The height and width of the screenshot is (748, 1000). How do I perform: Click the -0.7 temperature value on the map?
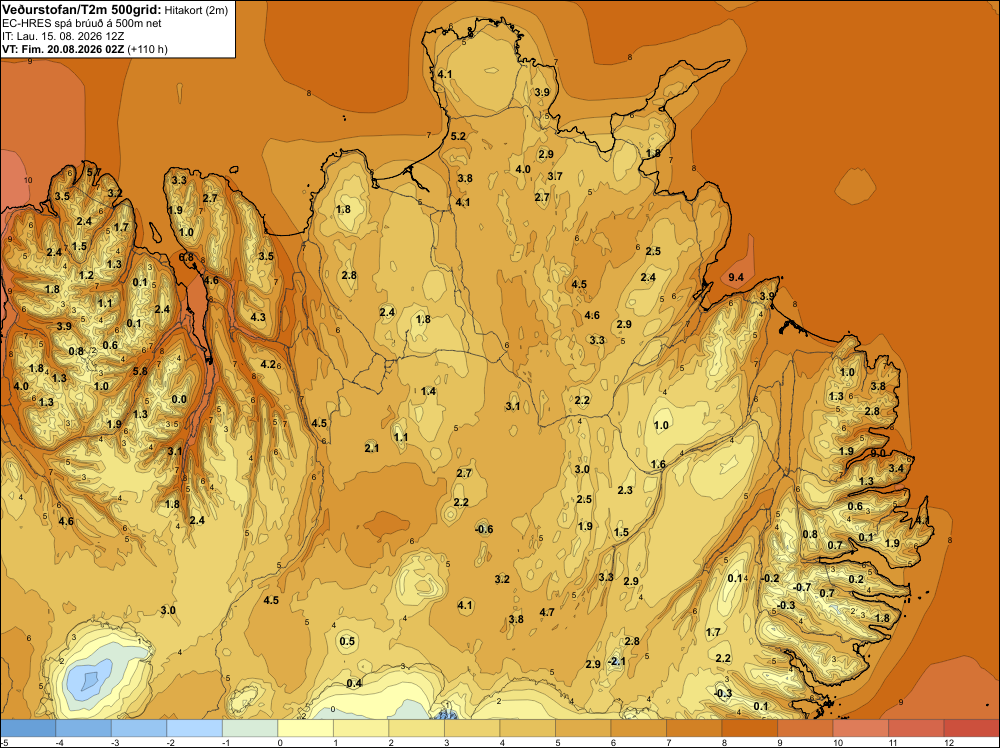pos(802,587)
